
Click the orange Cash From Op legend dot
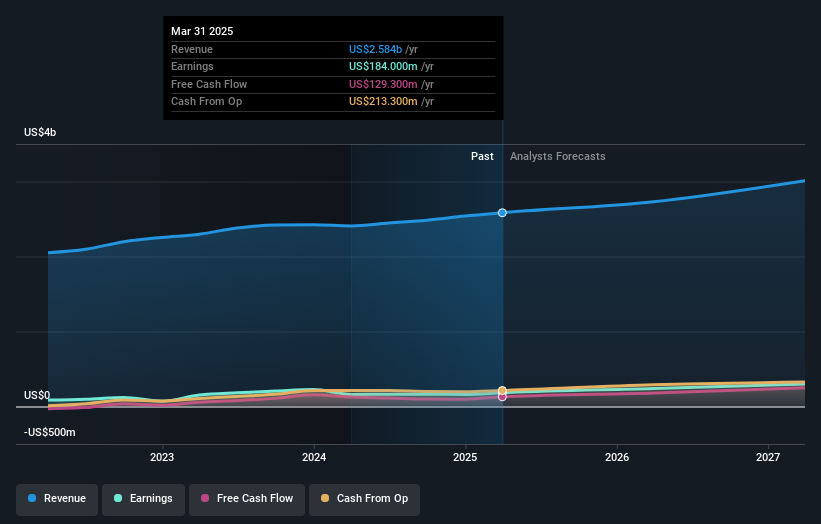click(325, 498)
